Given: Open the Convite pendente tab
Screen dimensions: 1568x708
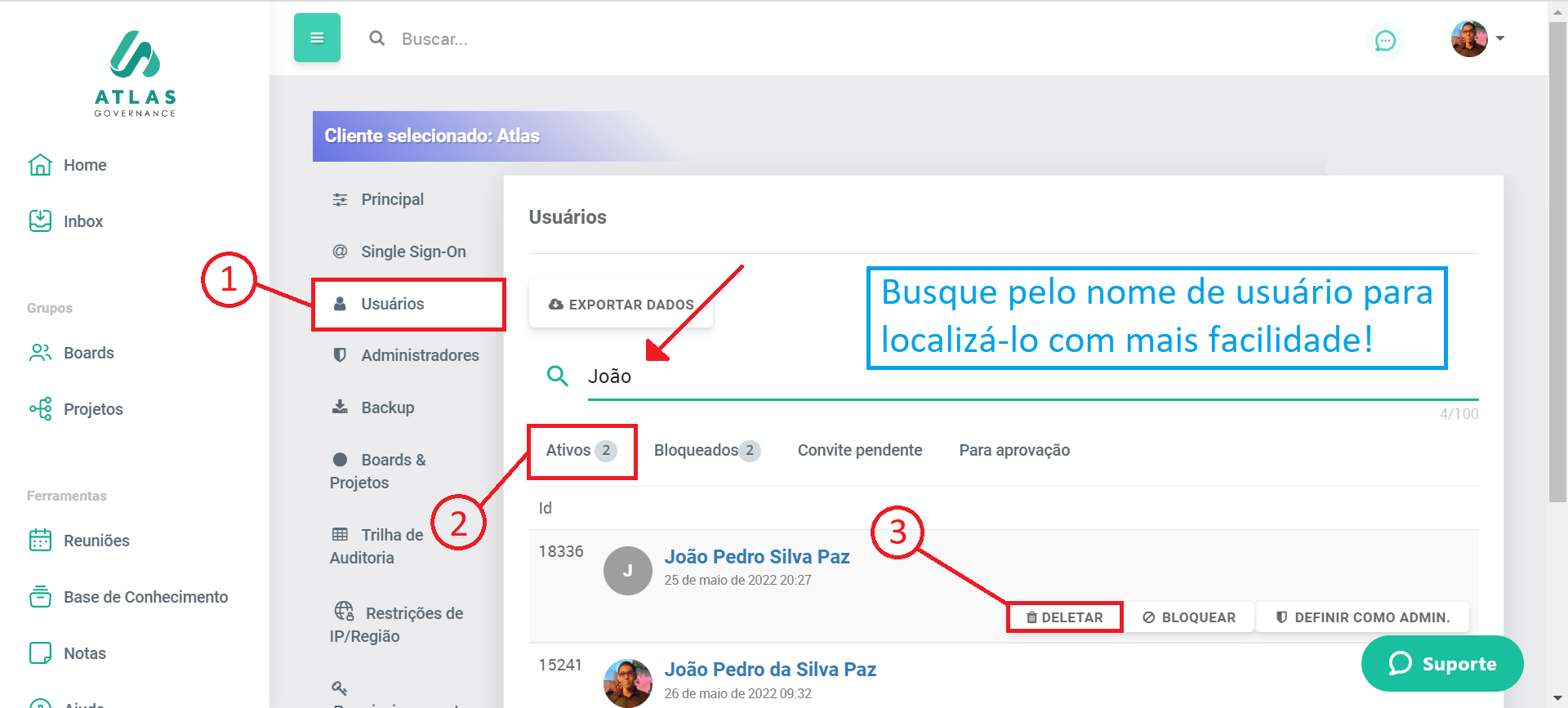Looking at the screenshot, I should 859,451.
